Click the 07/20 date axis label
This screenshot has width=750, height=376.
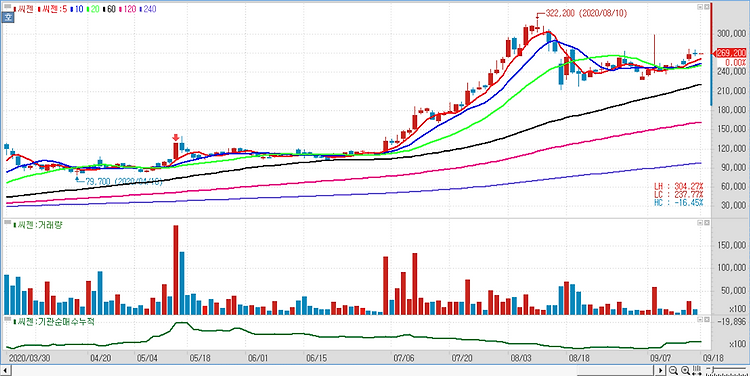point(462,358)
